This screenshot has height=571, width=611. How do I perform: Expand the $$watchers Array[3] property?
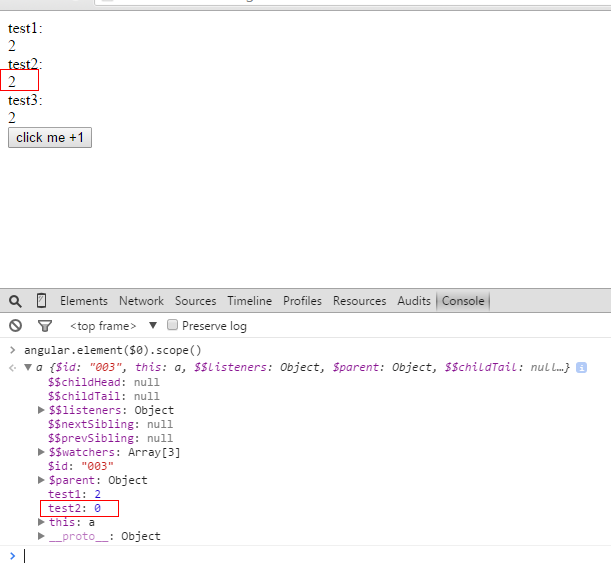pos(41,452)
